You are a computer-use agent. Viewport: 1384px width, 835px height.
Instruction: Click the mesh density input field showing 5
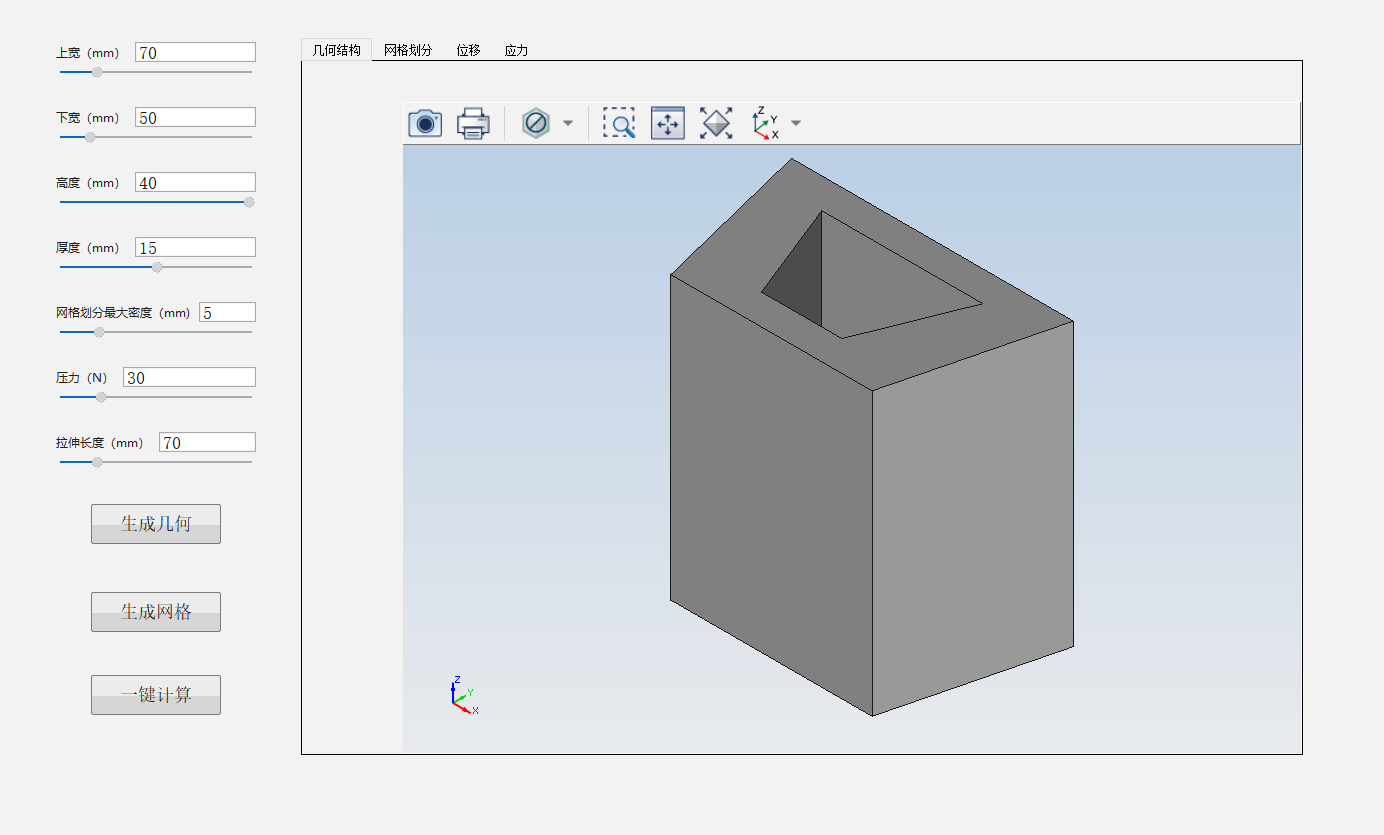(228, 312)
